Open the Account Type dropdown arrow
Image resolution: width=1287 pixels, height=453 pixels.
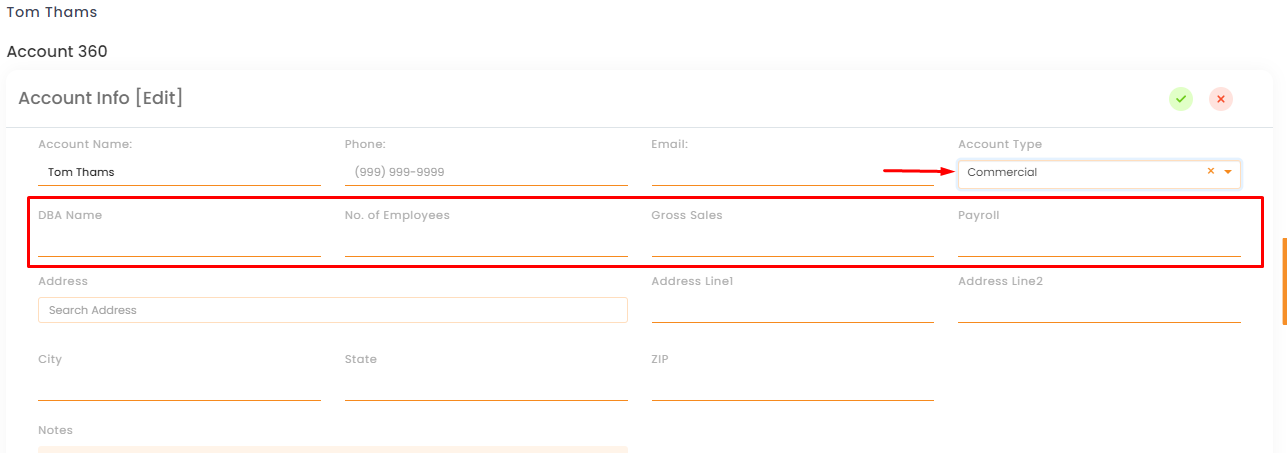(x=1228, y=172)
